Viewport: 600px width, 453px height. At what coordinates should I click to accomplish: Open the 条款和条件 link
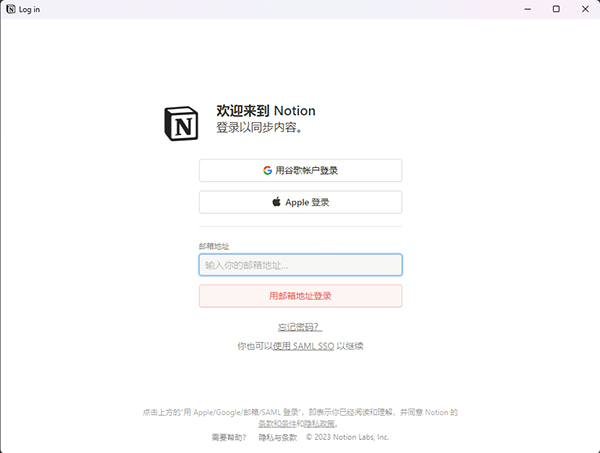point(277,424)
